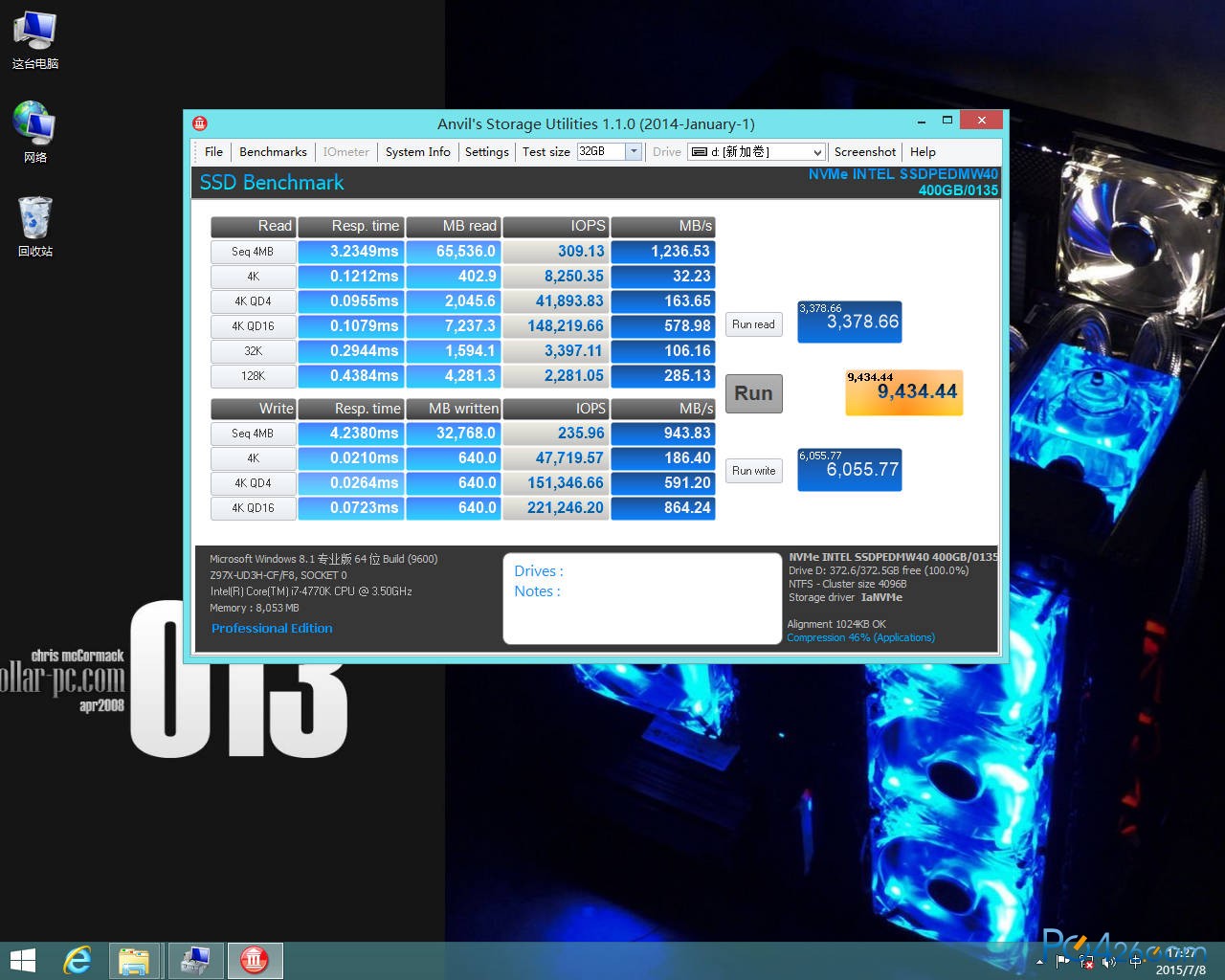1225x980 pixels.
Task: Open the Settings menu
Action: coord(486,151)
